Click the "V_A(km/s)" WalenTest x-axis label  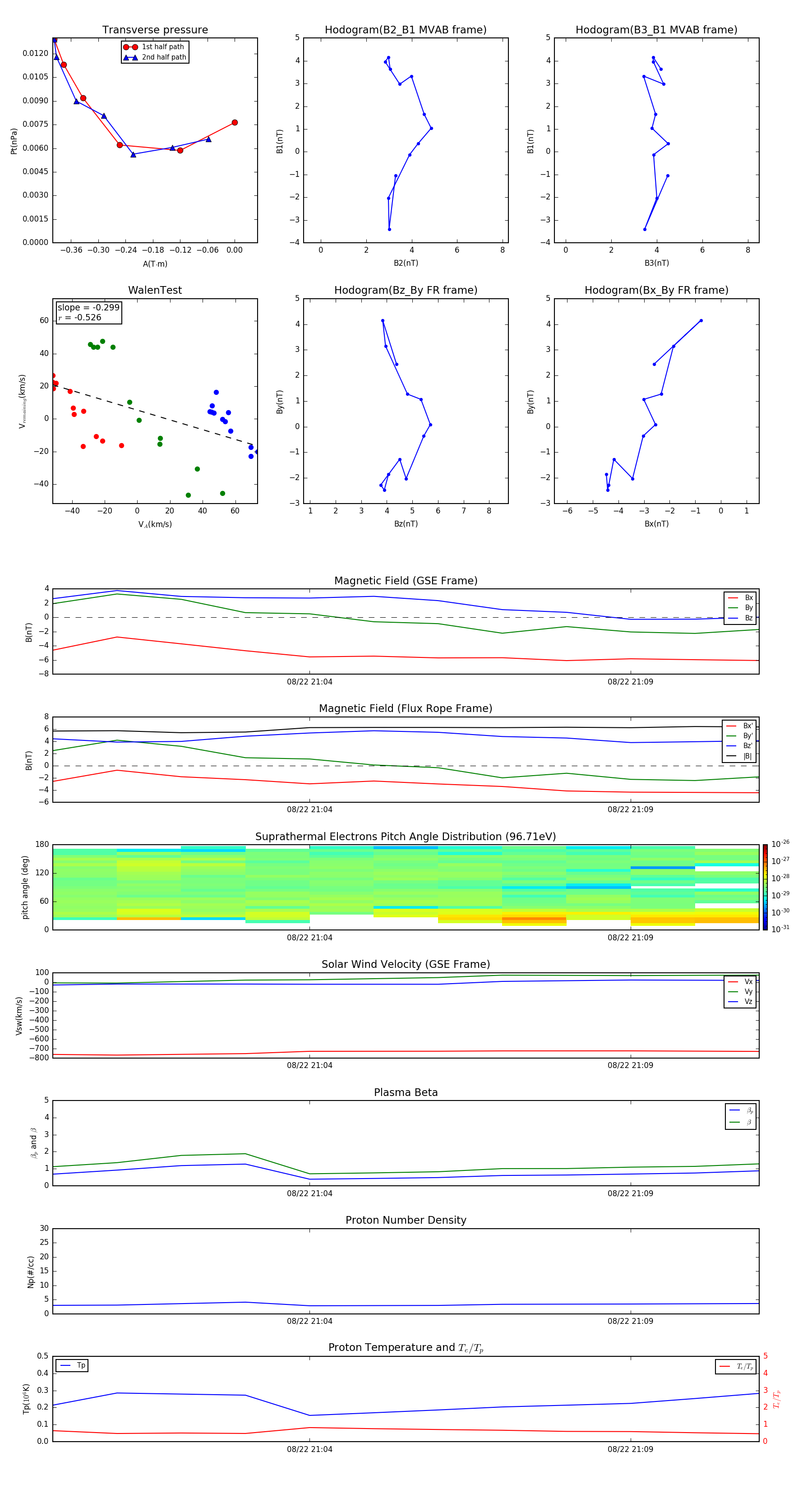[x=155, y=524]
